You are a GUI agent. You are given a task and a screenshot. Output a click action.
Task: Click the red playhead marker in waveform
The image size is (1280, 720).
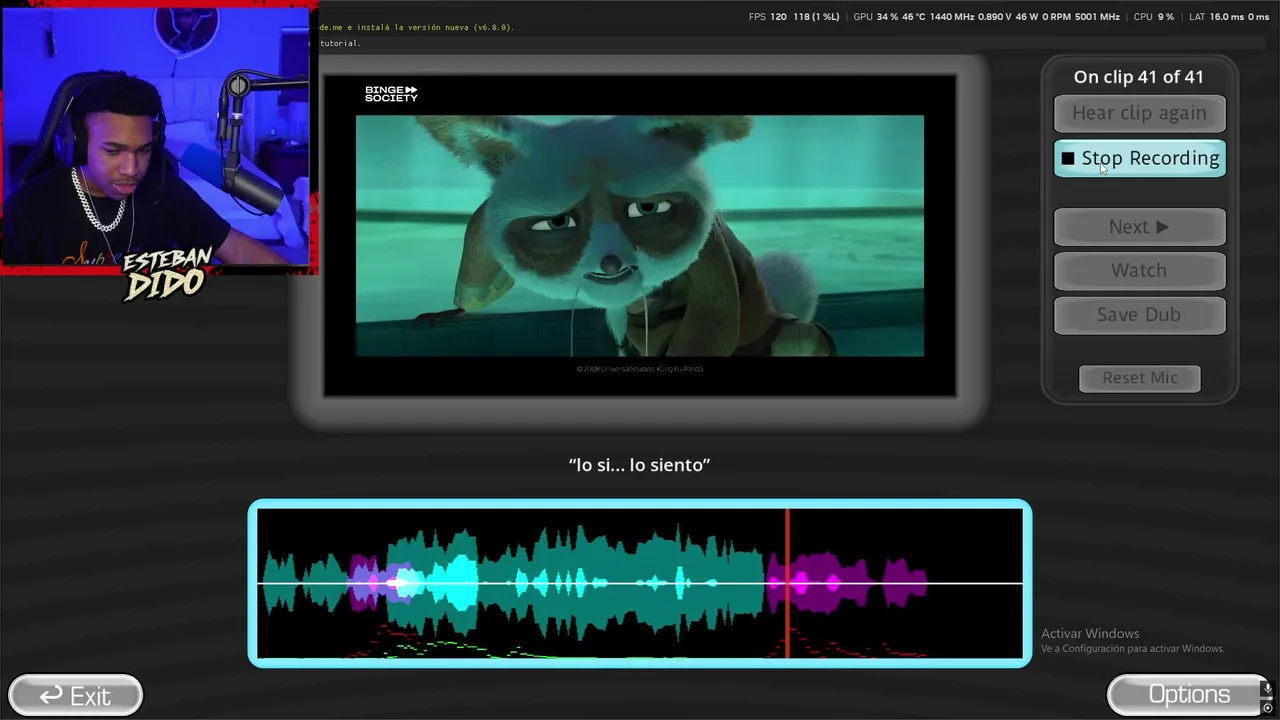point(787,583)
